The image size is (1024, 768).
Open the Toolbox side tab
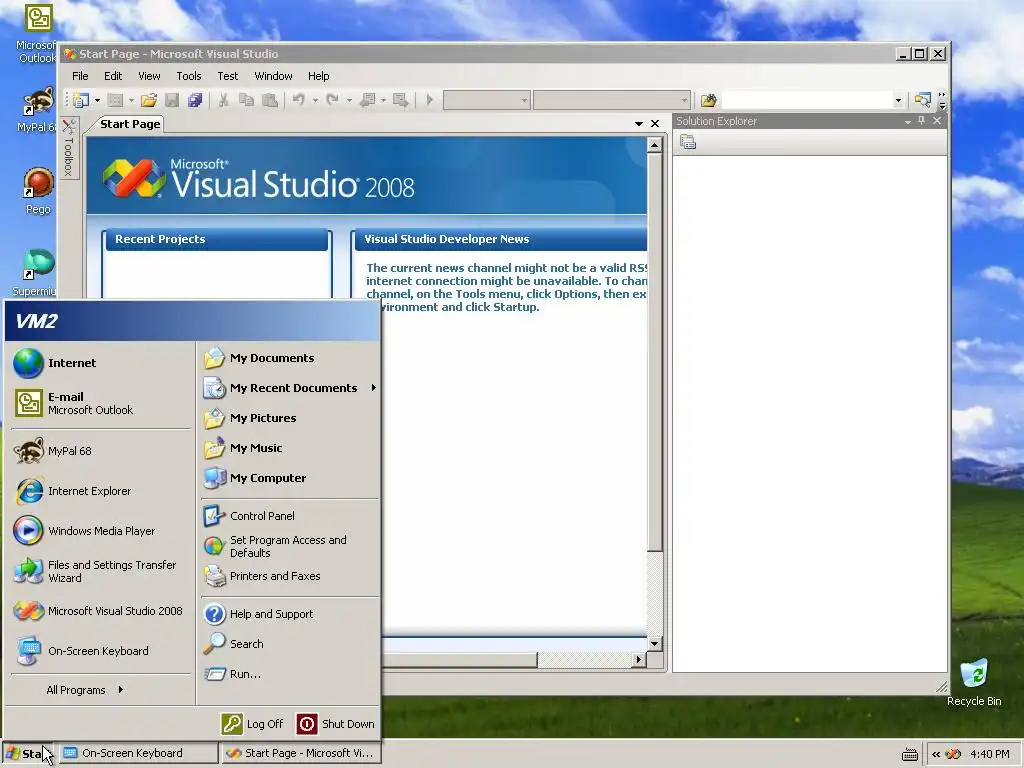point(69,148)
